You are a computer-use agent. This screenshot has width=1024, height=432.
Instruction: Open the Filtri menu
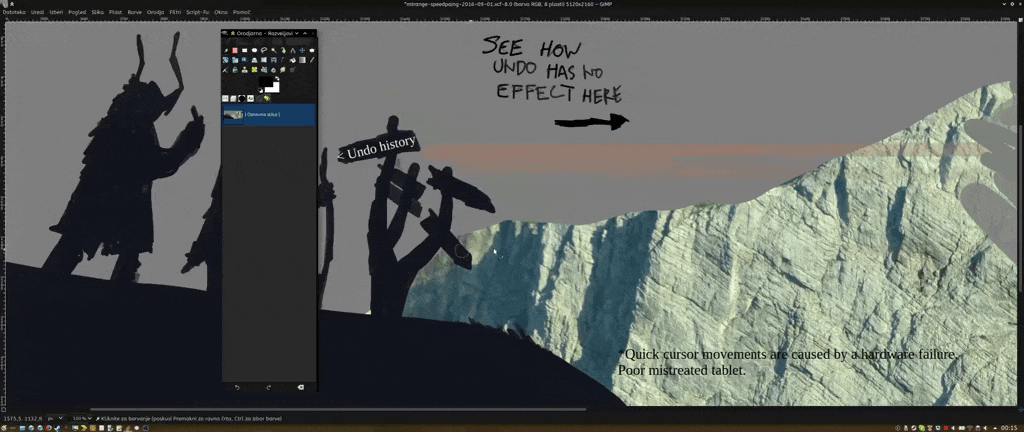(175, 12)
